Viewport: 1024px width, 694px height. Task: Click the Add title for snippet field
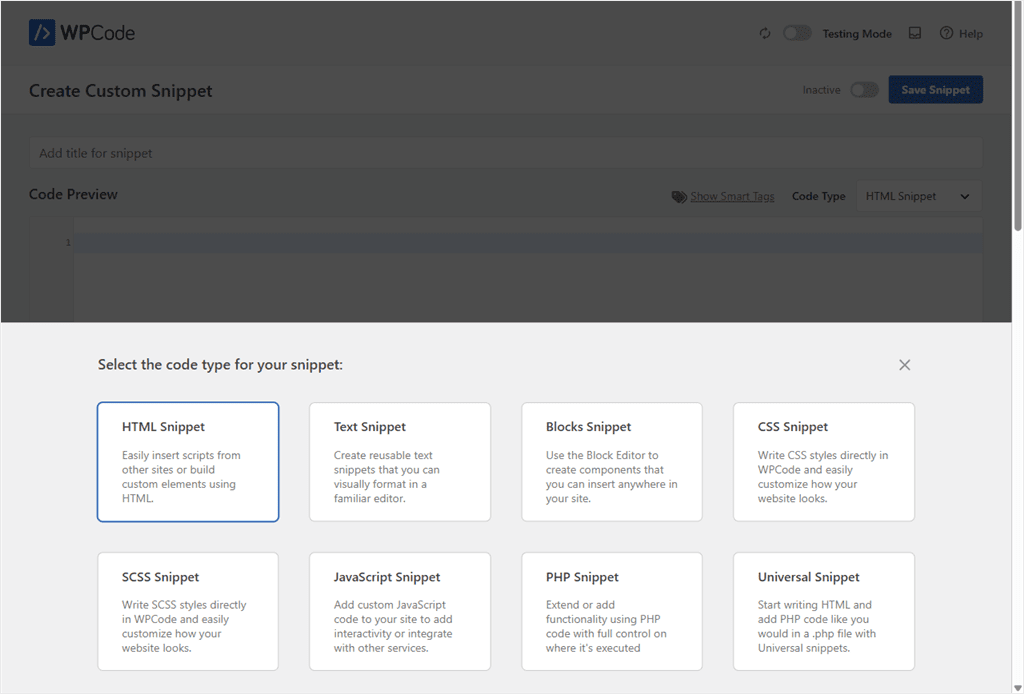(505, 153)
